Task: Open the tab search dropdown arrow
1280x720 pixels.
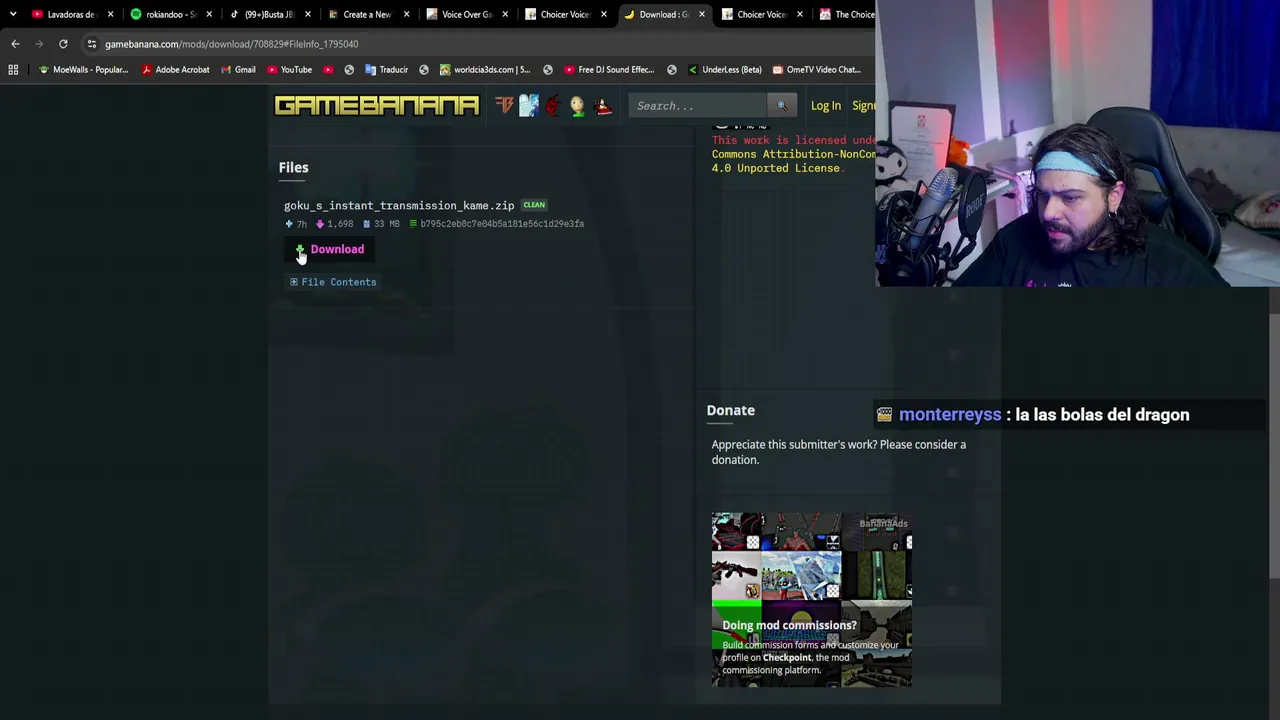Action: (x=13, y=14)
